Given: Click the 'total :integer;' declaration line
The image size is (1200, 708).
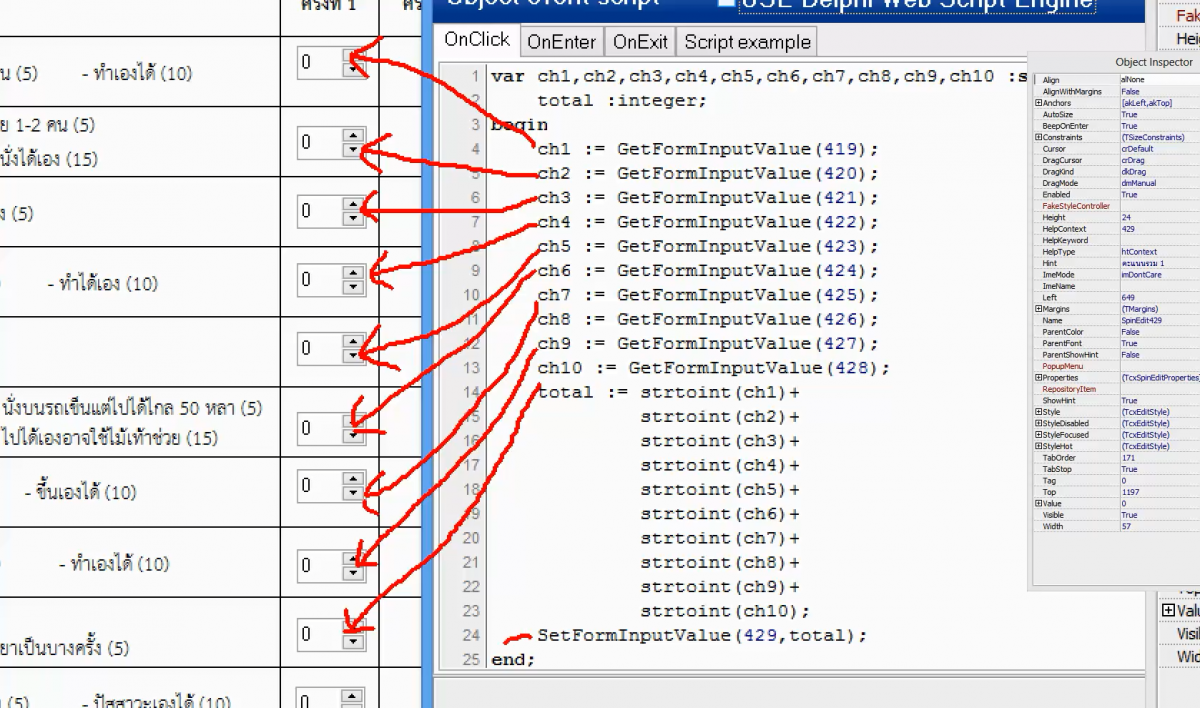Looking at the screenshot, I should click(622, 100).
